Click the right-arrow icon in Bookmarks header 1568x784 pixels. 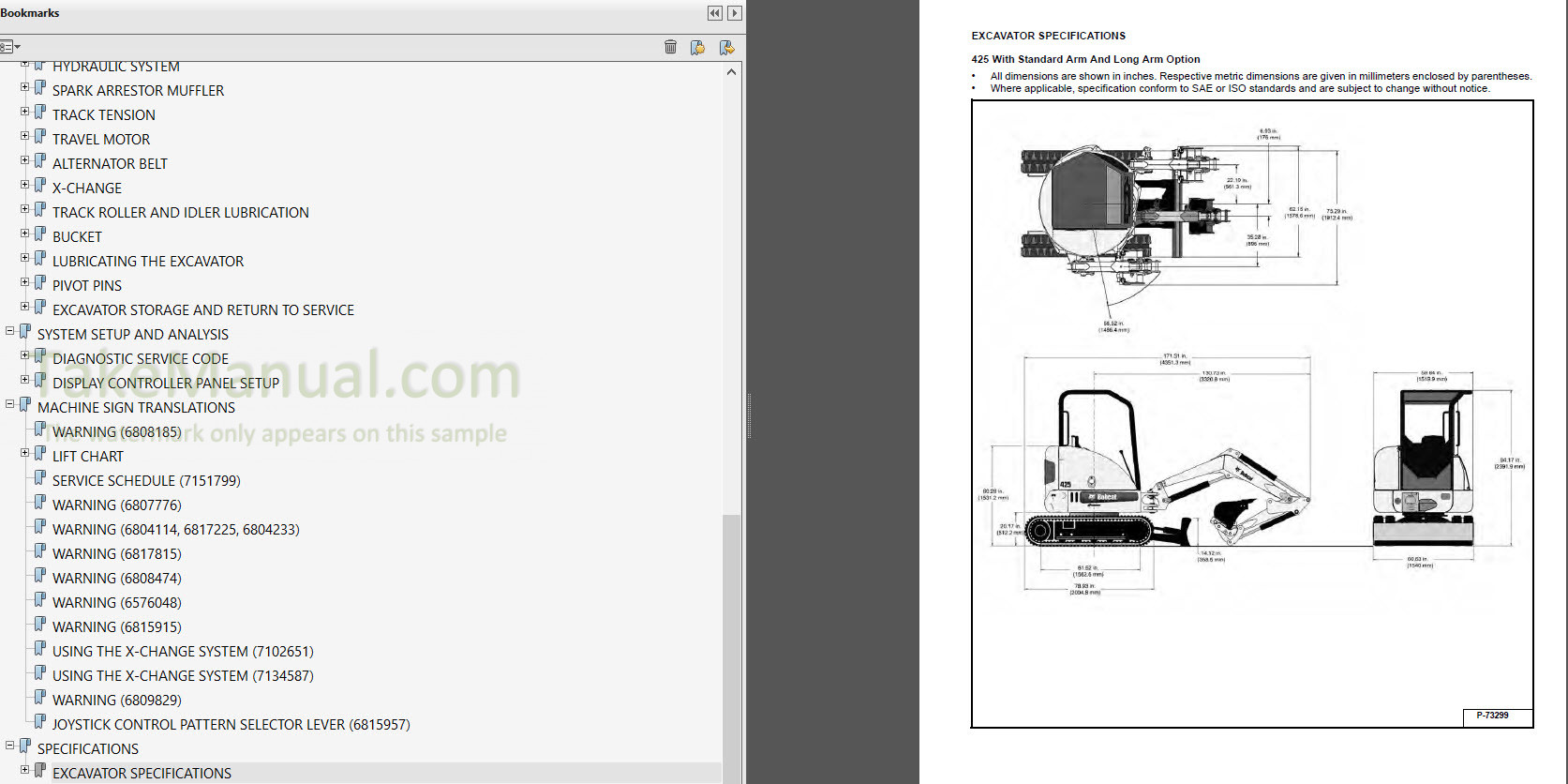point(735,13)
